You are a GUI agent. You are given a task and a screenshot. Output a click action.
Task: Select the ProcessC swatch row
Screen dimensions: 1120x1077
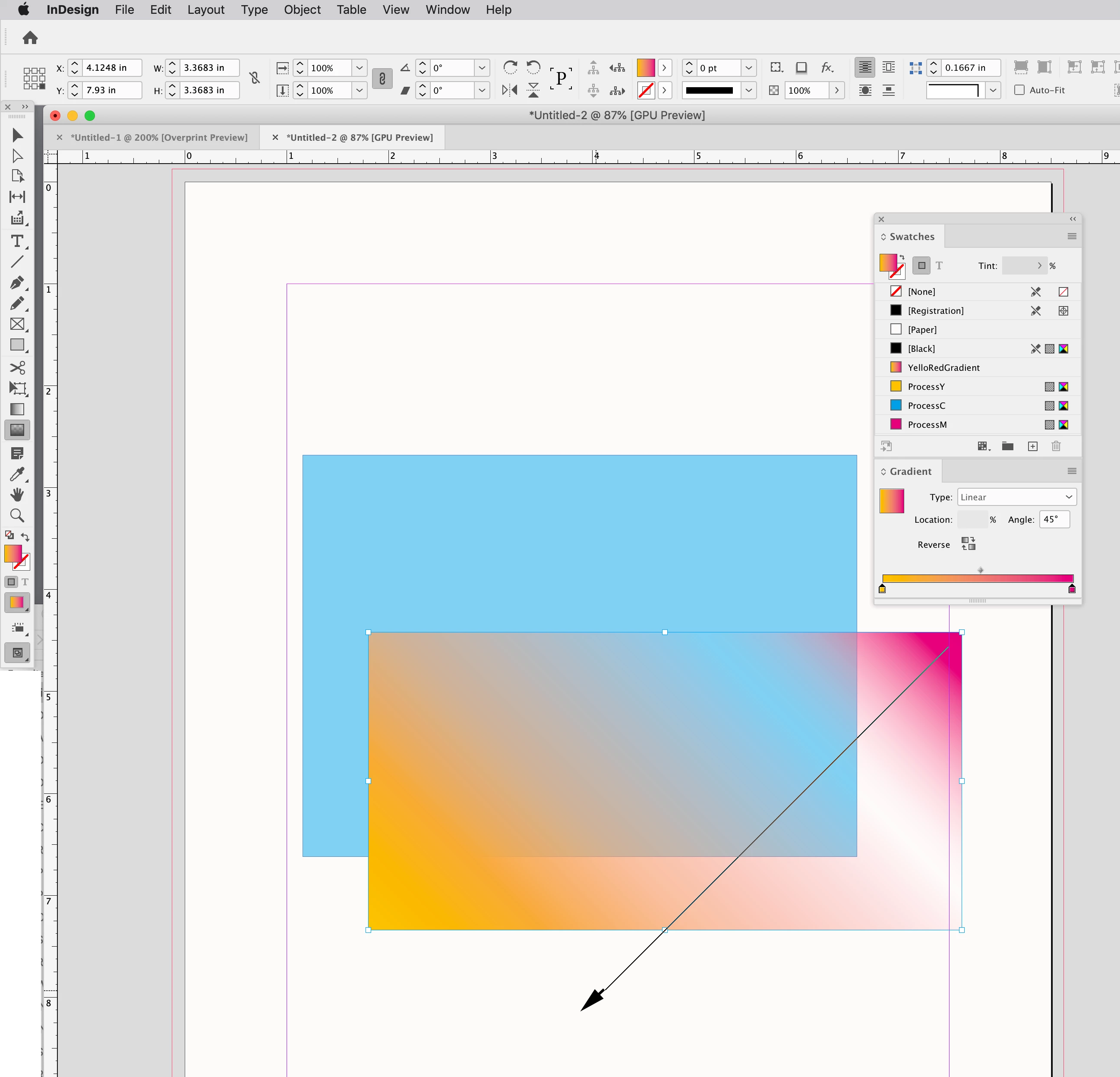coord(926,405)
